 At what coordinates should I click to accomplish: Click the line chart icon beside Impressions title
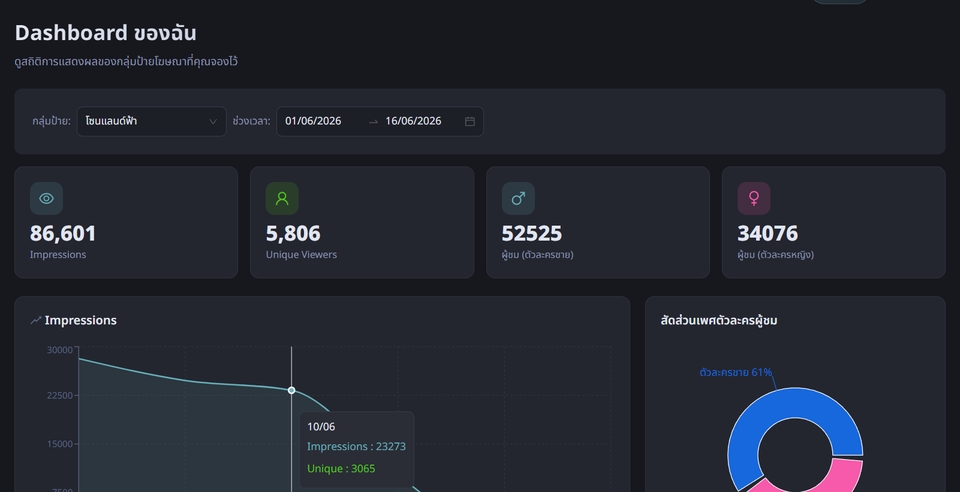click(x=36, y=320)
